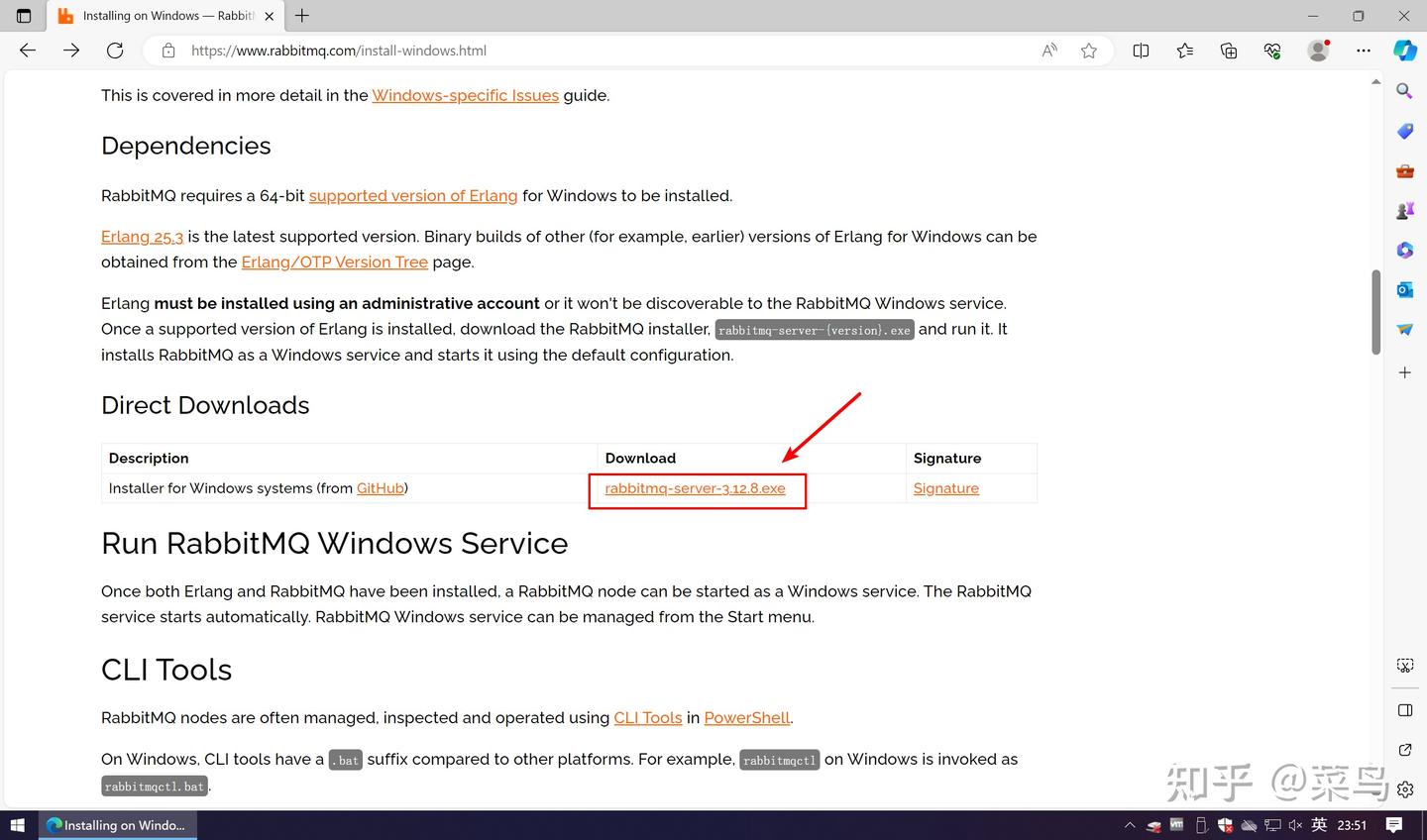Image resolution: width=1427 pixels, height=840 pixels.
Task: Open Drop from the Edge sidebar
Action: (x=1404, y=329)
